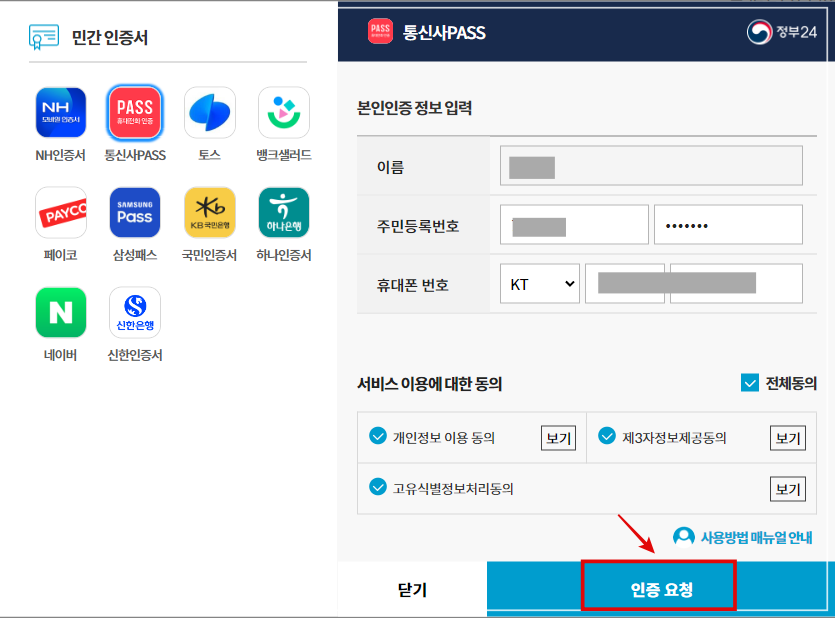Screen dimensions: 835x618
Task: Select the 신한인증서 certificate icon
Action: click(x=135, y=312)
